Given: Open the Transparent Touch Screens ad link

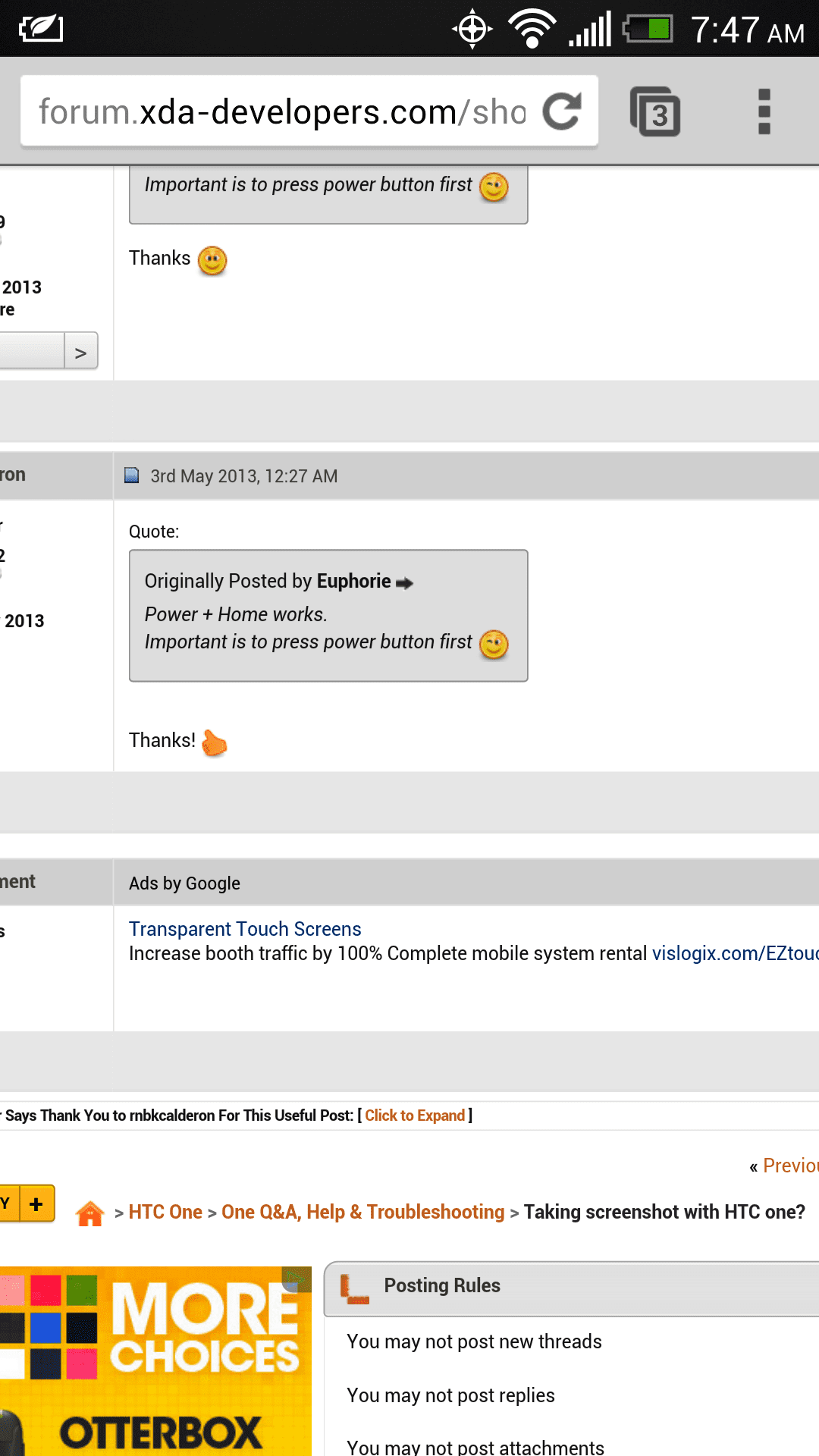Looking at the screenshot, I should (245, 929).
